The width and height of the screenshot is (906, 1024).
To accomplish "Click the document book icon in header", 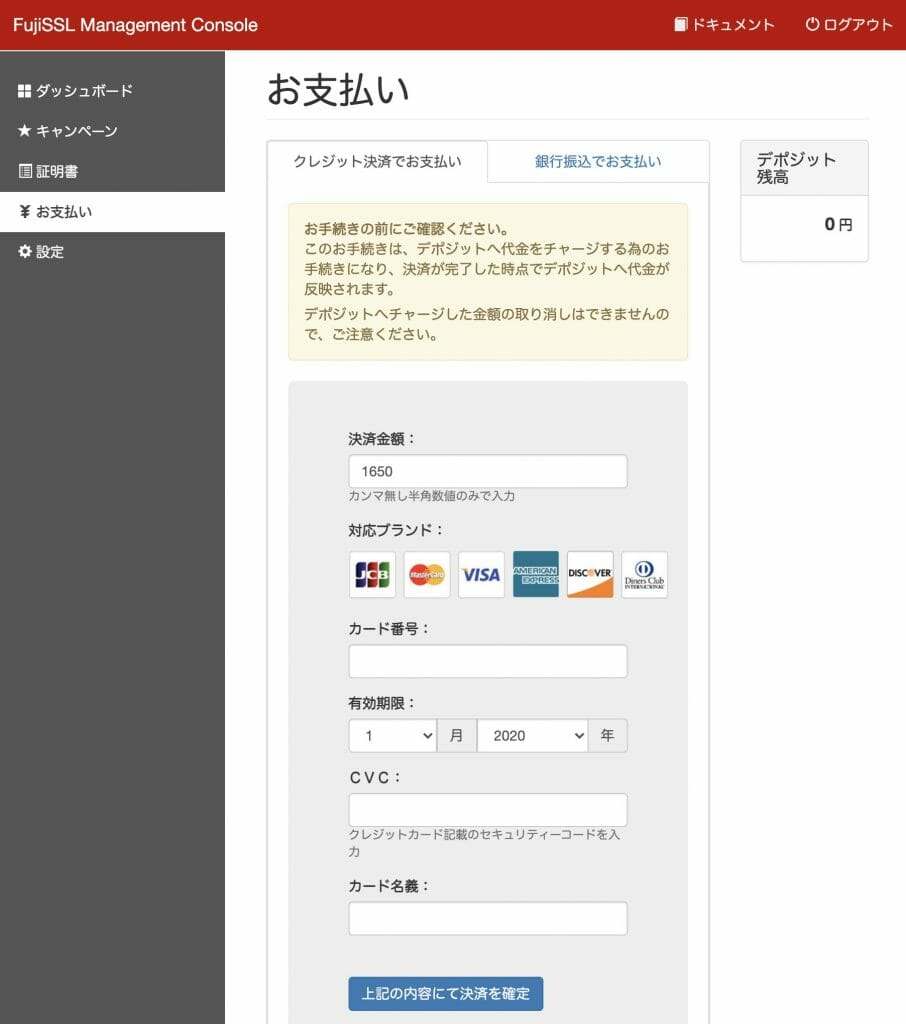I will [681, 24].
